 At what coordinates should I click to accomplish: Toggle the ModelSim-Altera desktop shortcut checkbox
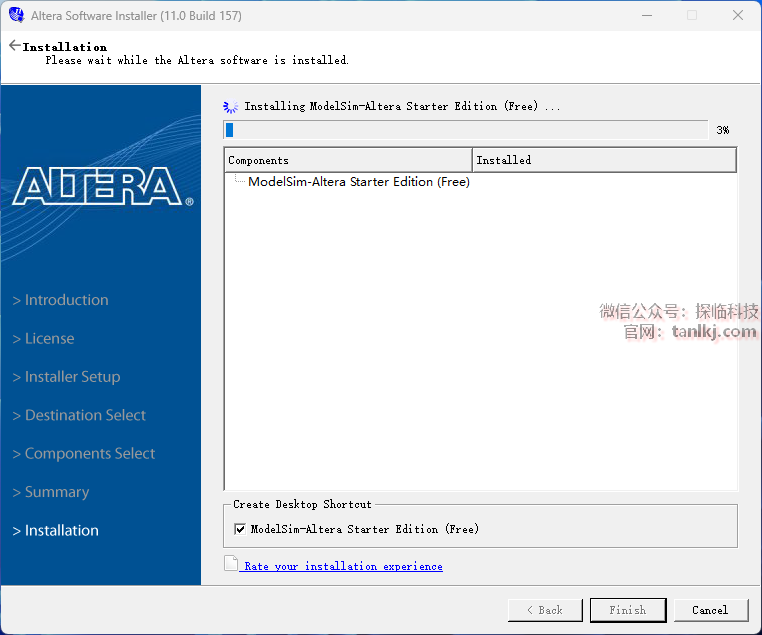(x=240, y=529)
